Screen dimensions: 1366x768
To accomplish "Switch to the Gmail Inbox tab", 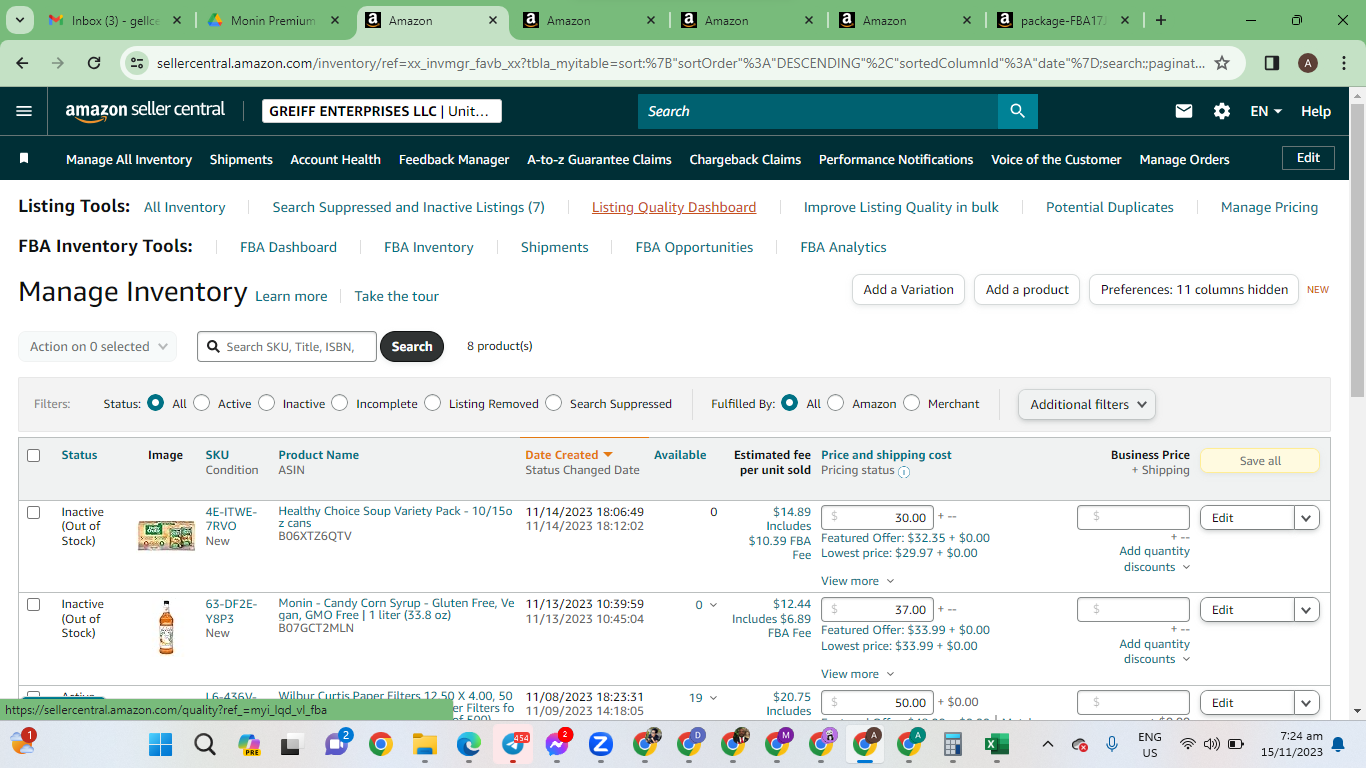I will [x=116, y=20].
